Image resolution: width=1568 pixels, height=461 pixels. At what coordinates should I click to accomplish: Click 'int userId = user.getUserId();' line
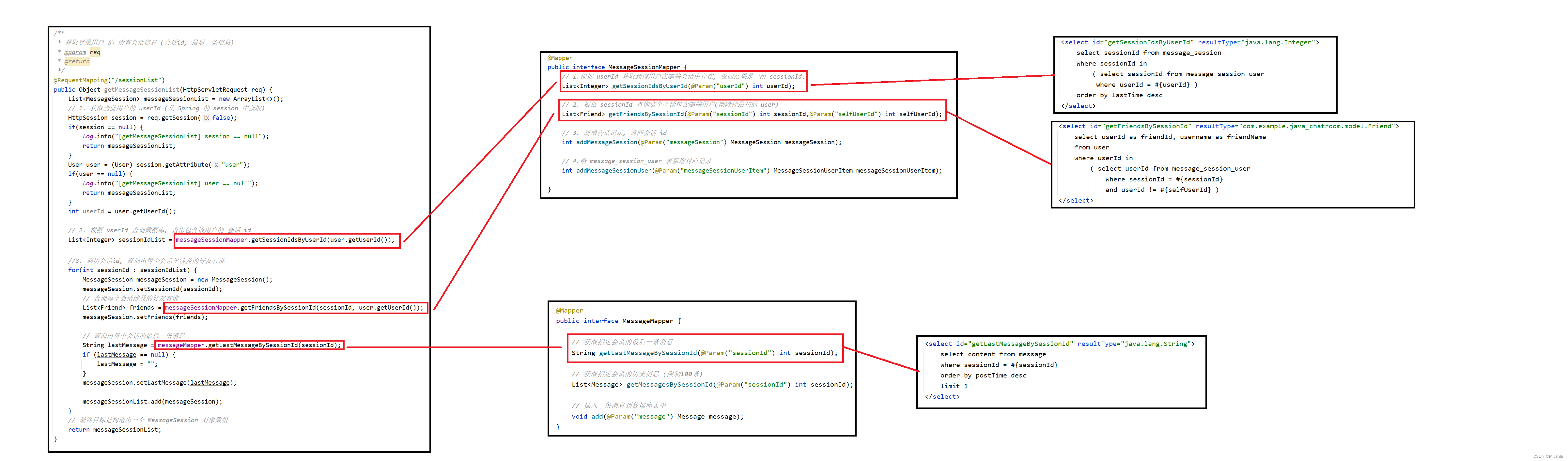[122, 212]
